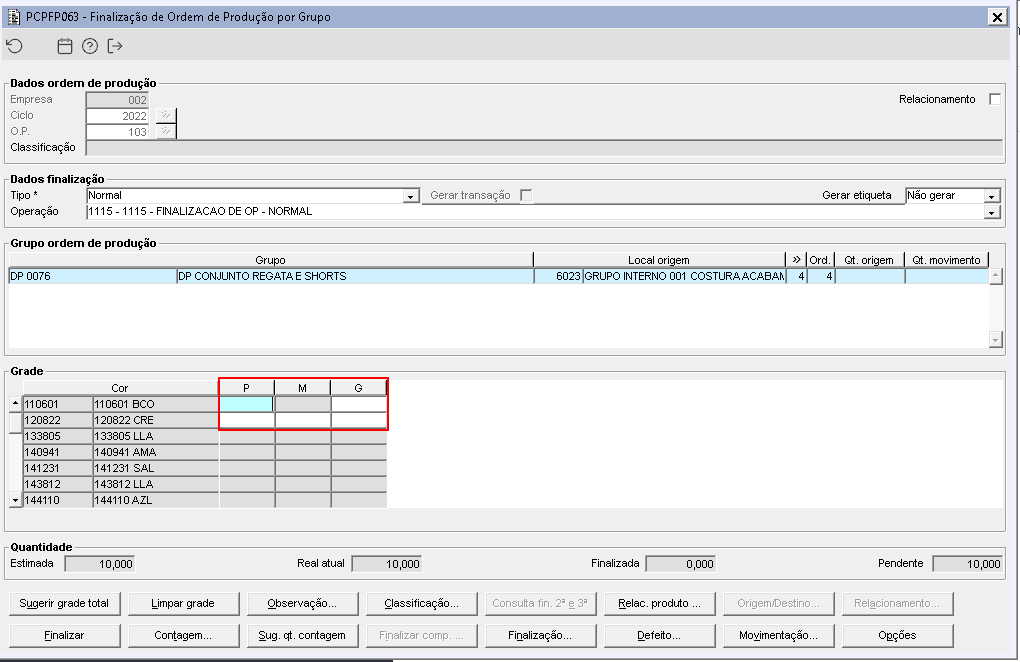
Task: Click the M size column header
Action: (x=302, y=388)
